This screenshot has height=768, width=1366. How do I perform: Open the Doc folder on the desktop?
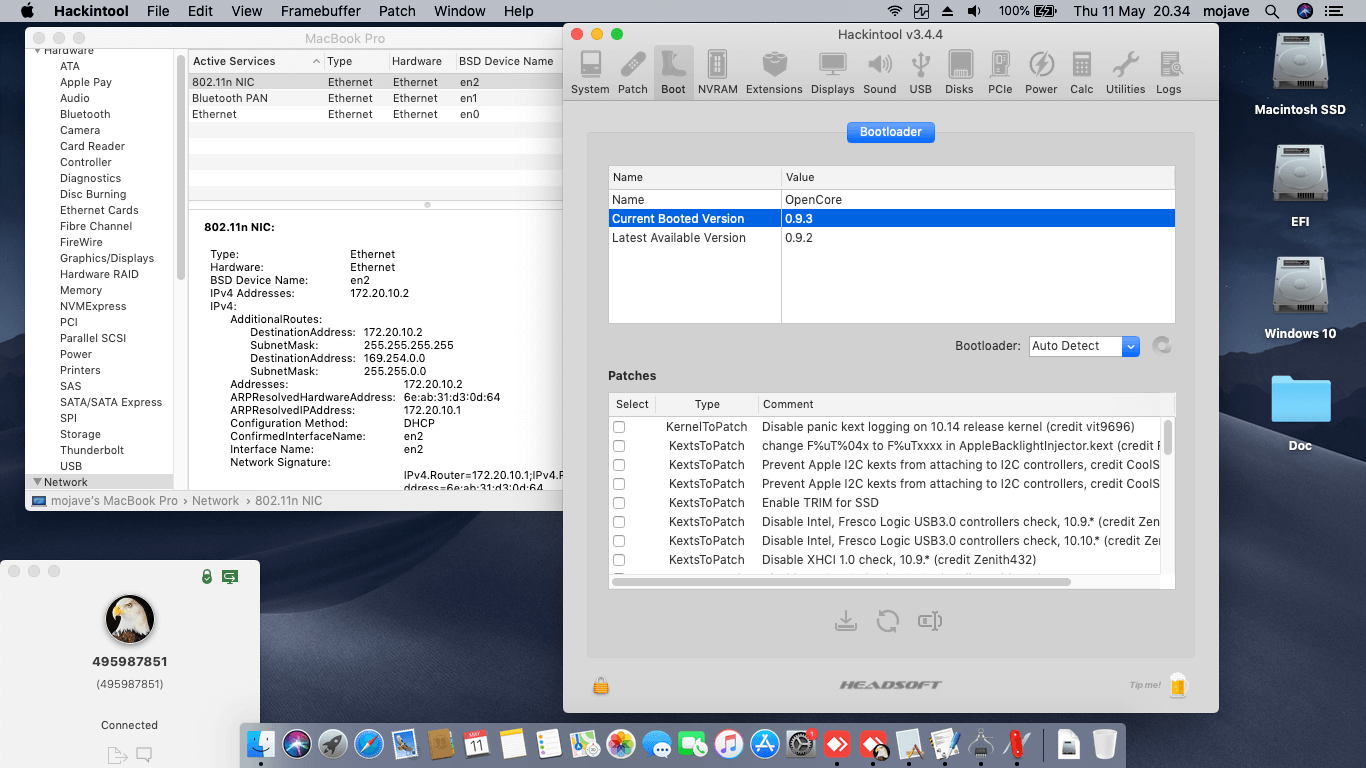coord(1300,400)
